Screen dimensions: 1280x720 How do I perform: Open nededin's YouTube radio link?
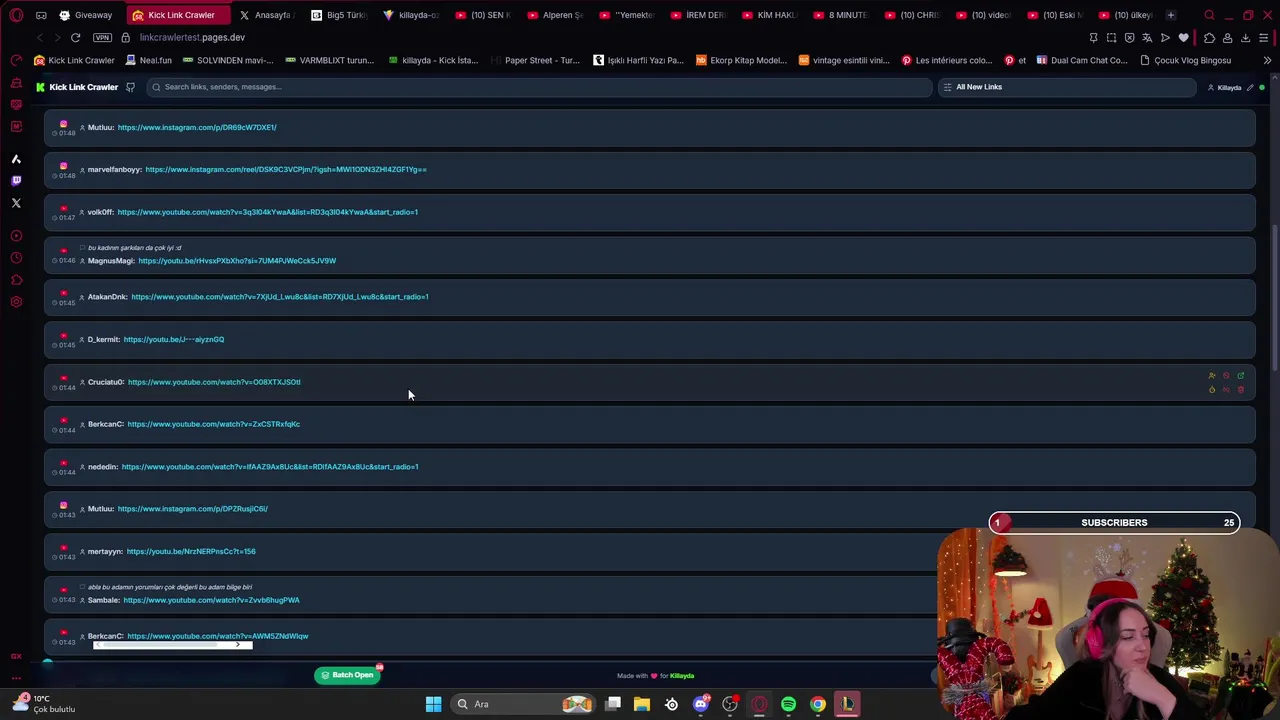[x=270, y=467]
